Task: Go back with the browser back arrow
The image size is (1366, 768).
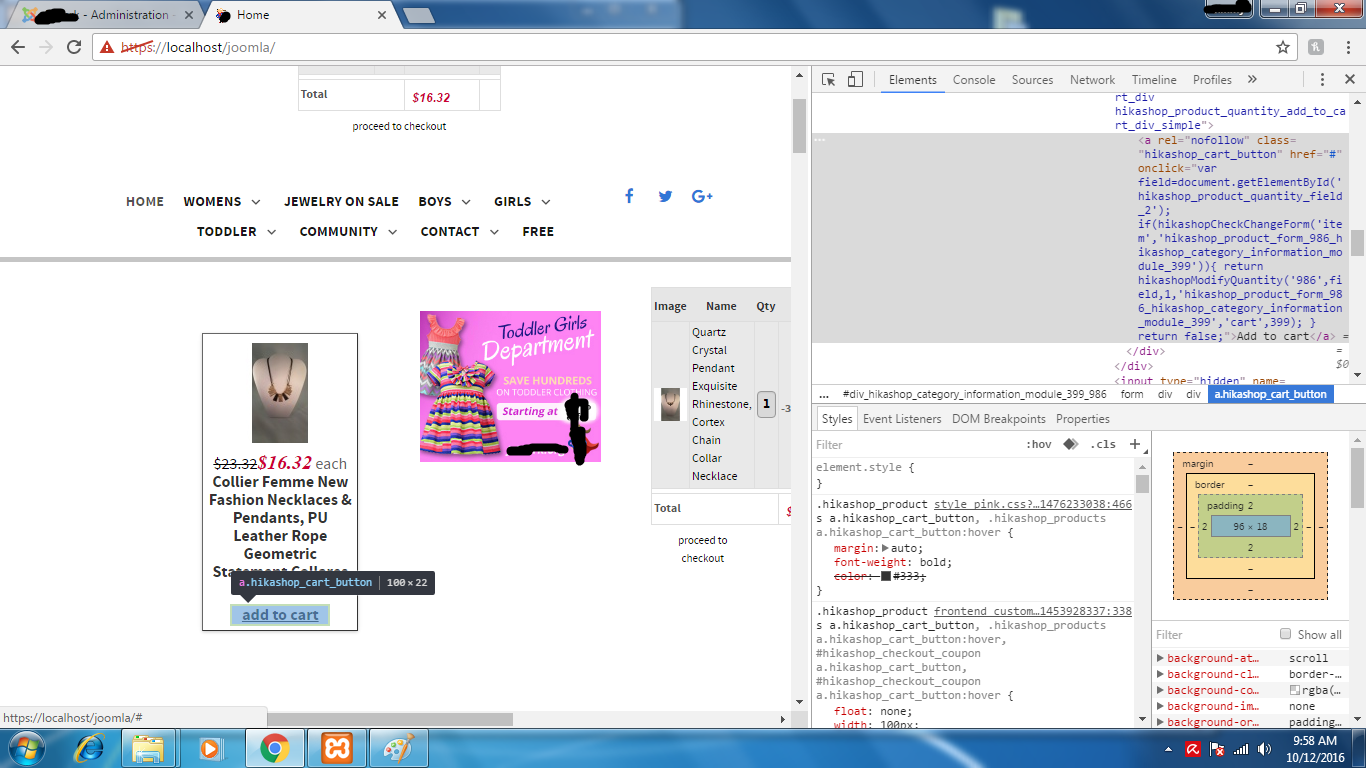Action: [18, 47]
